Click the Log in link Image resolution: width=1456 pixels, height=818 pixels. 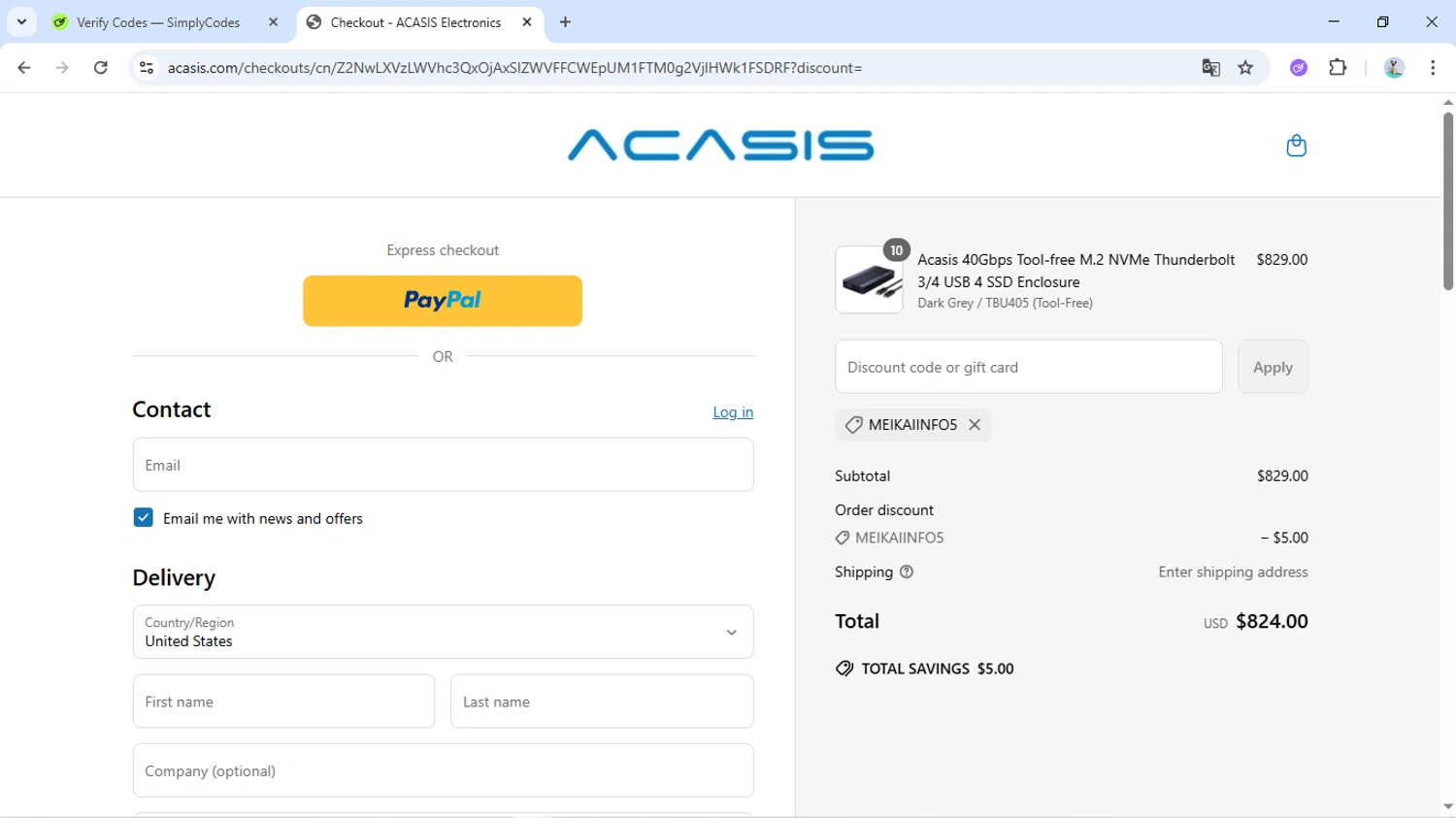tap(733, 412)
